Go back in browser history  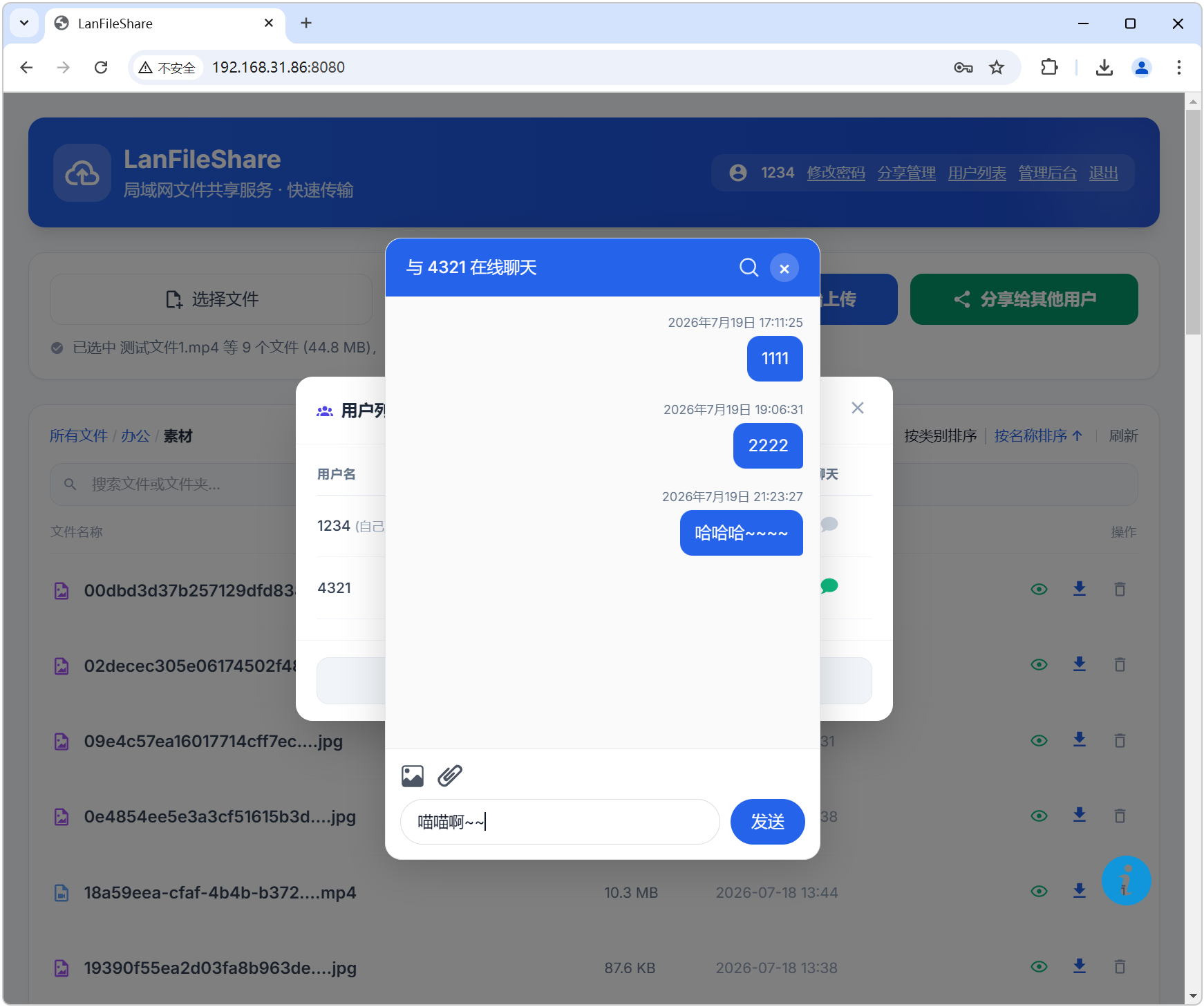tap(27, 67)
